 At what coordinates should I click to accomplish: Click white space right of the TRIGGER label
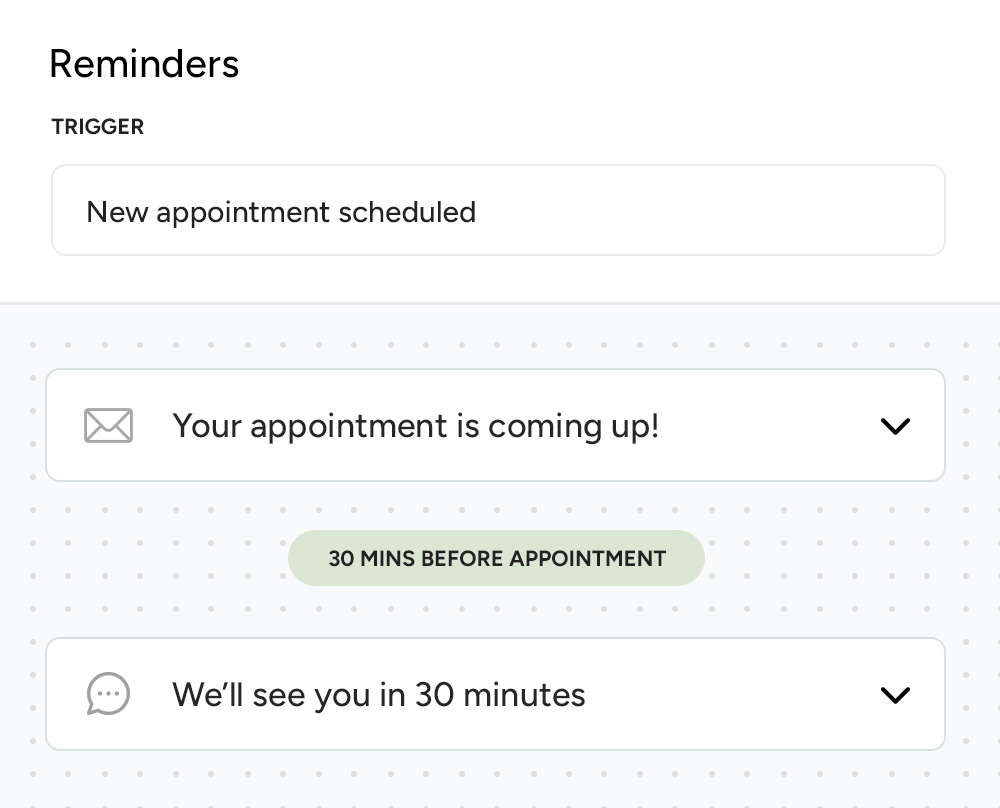(x=500, y=127)
